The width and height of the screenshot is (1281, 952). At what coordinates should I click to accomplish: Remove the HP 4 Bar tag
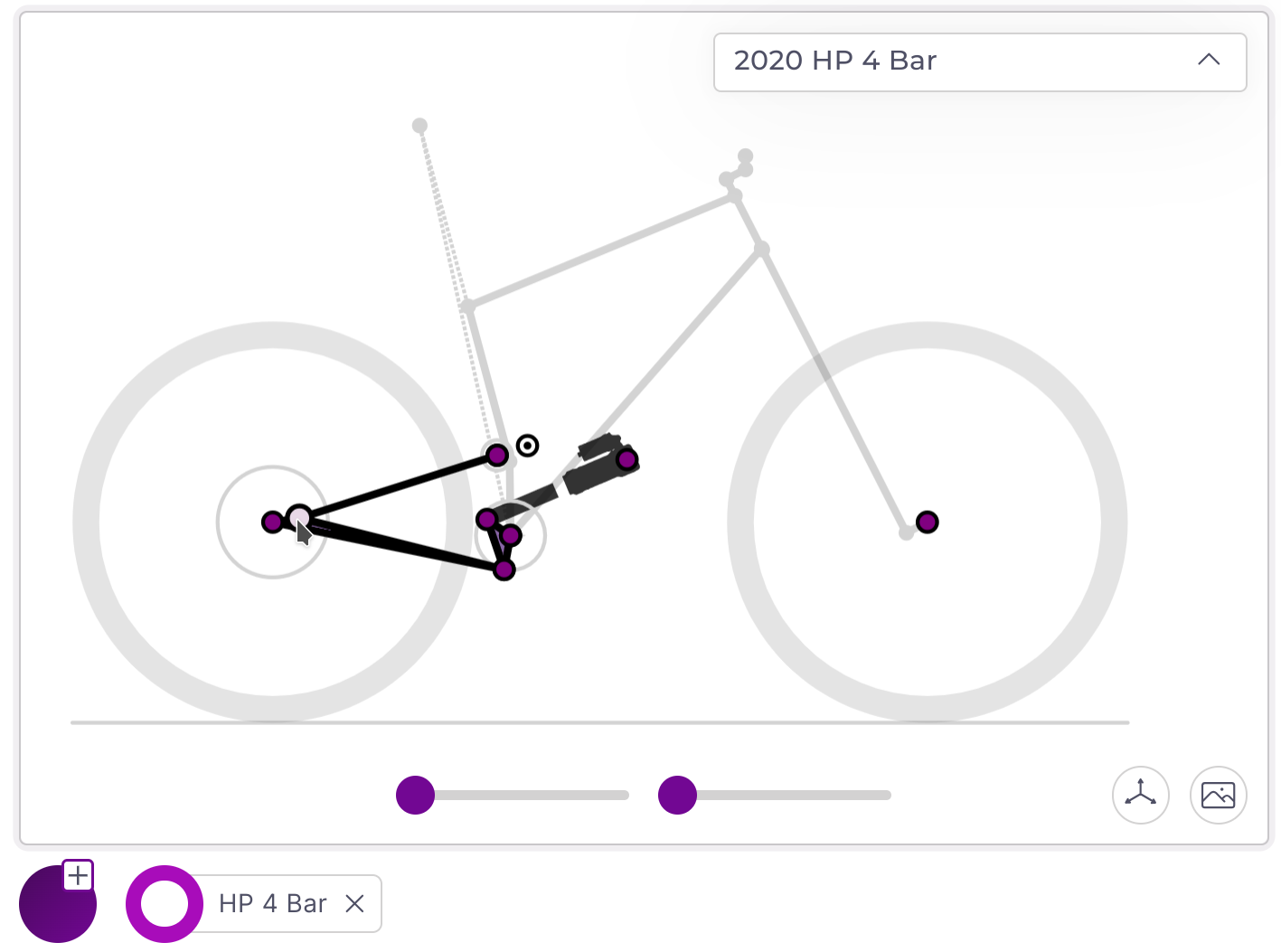click(x=355, y=903)
